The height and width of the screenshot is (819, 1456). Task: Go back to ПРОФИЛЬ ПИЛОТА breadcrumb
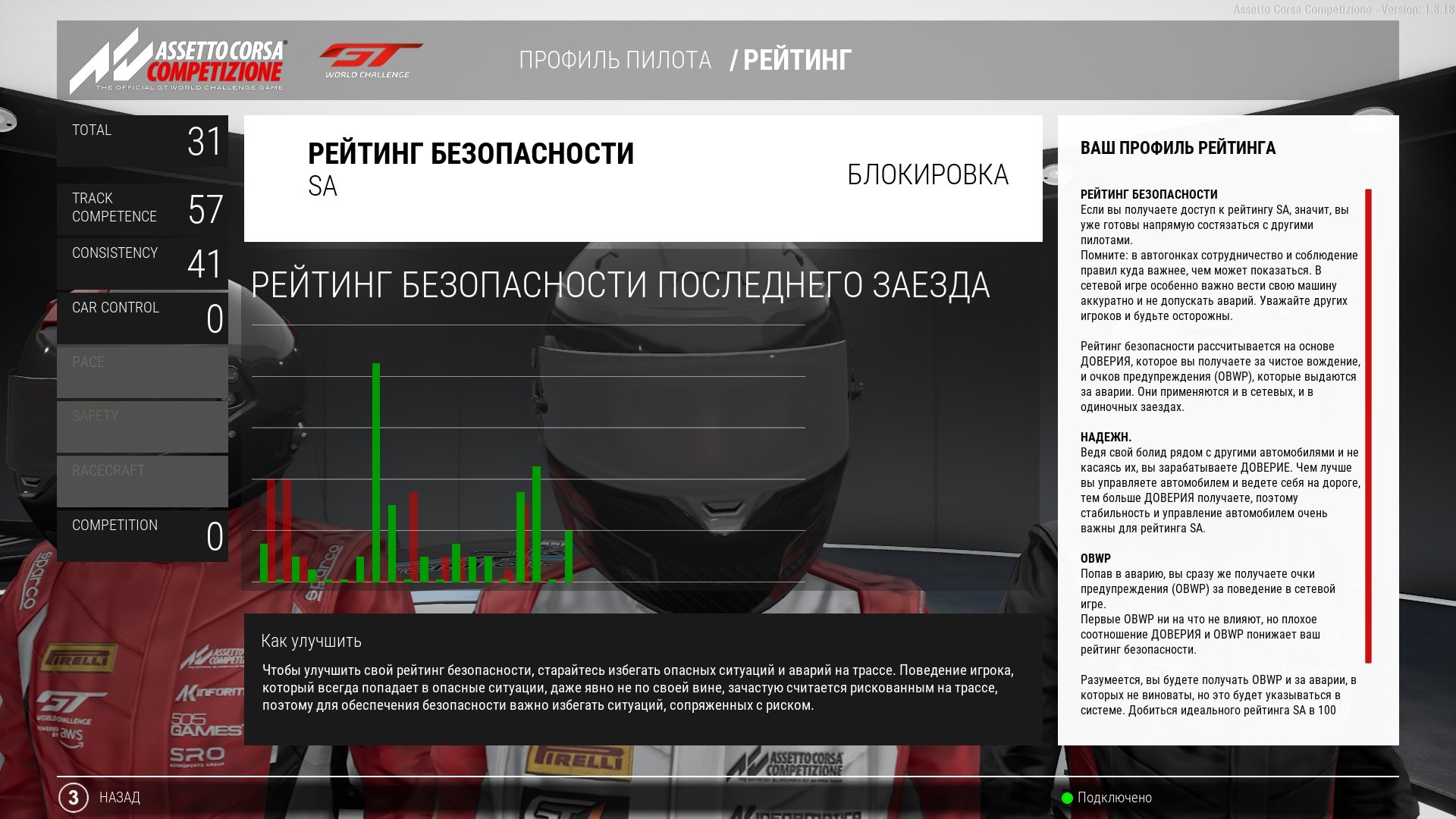click(615, 60)
